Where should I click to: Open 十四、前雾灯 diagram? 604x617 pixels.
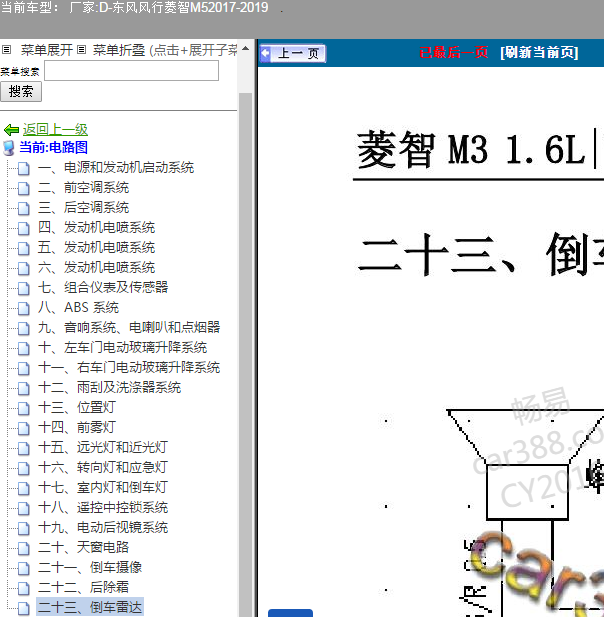(x=77, y=427)
